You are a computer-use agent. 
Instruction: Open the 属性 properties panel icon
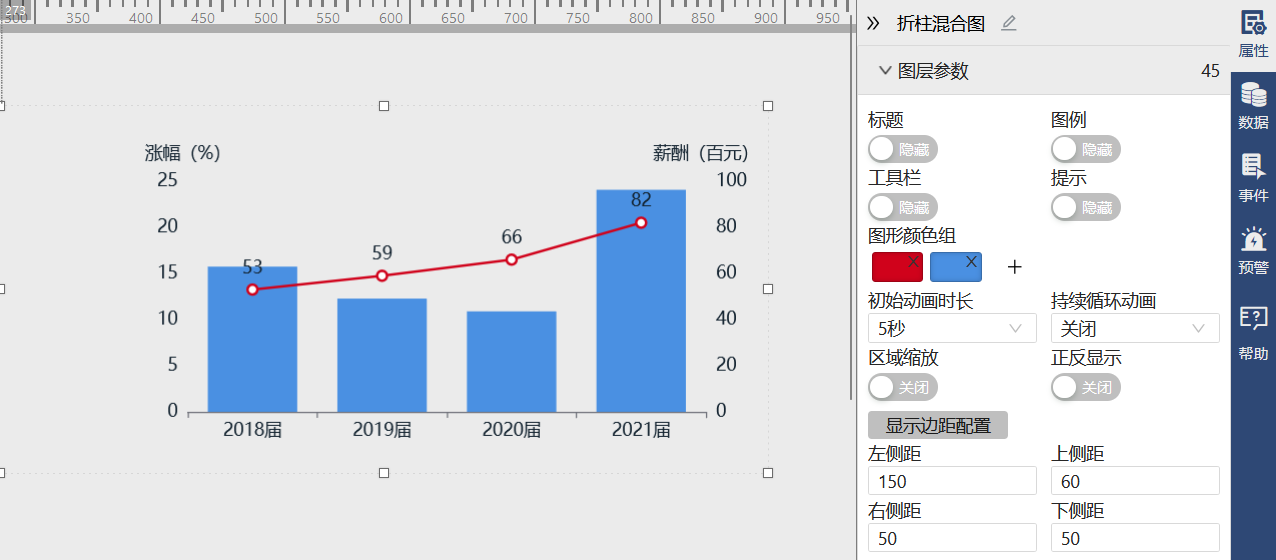coord(1253,35)
